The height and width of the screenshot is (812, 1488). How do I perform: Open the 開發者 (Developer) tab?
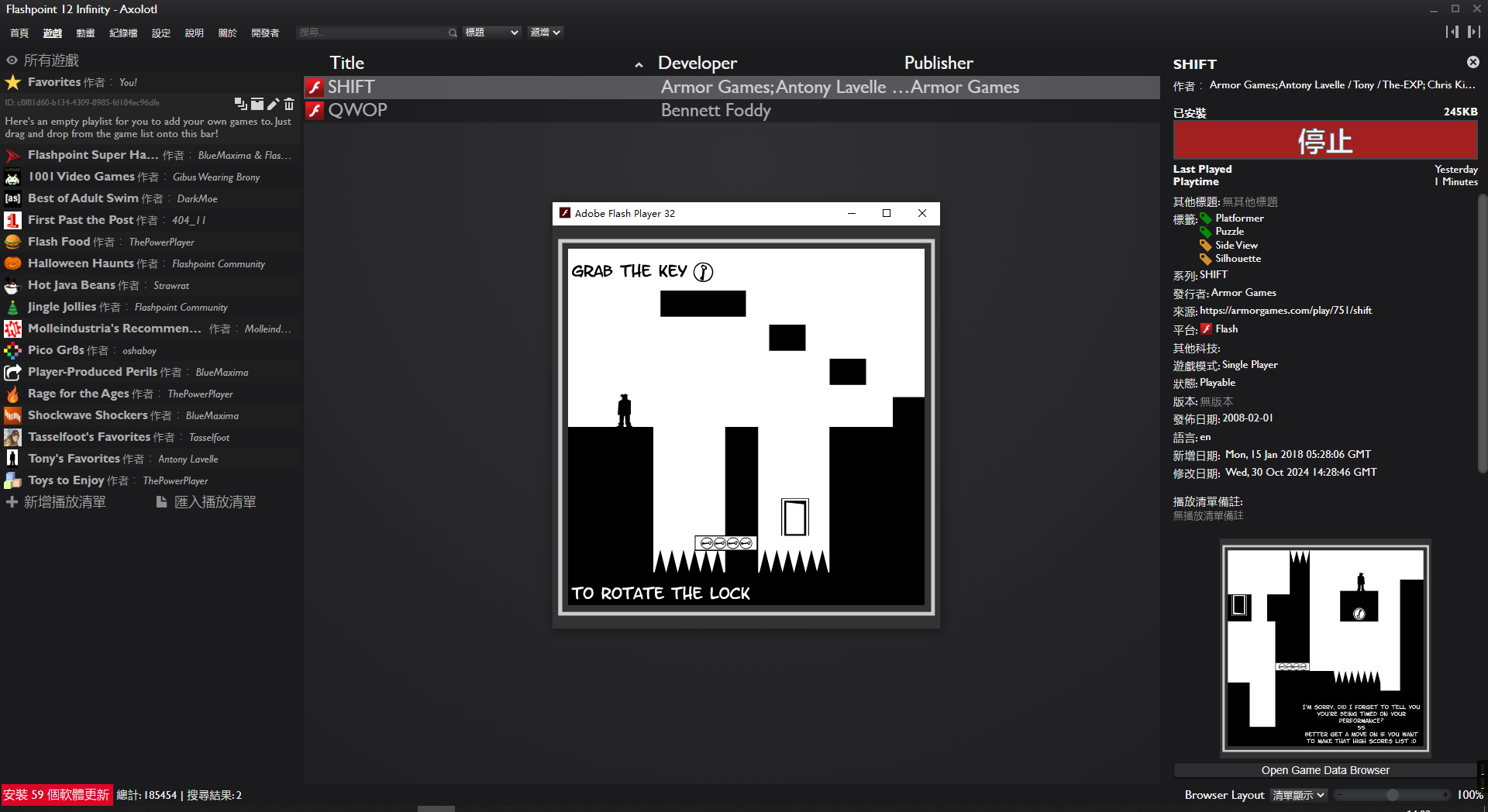coord(265,33)
